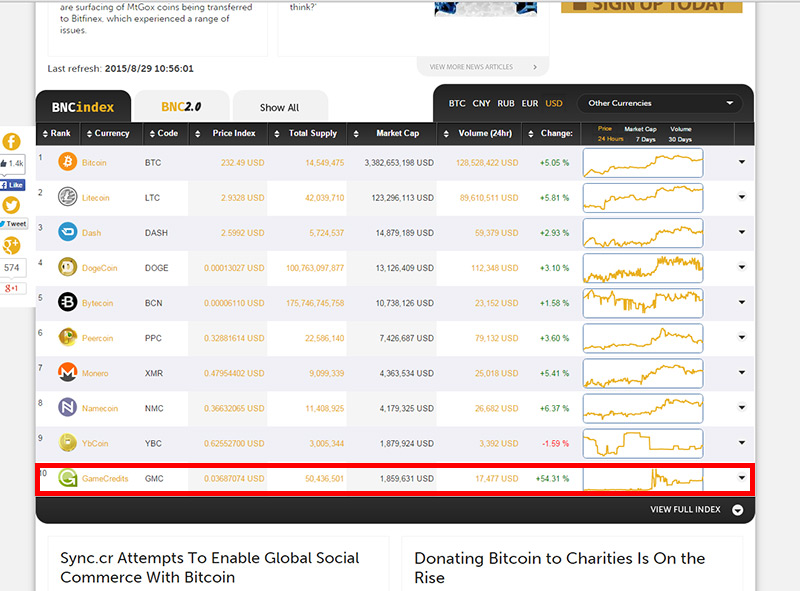800x591 pixels.
Task: Select 24 Hours chart range
Action: click(610, 139)
